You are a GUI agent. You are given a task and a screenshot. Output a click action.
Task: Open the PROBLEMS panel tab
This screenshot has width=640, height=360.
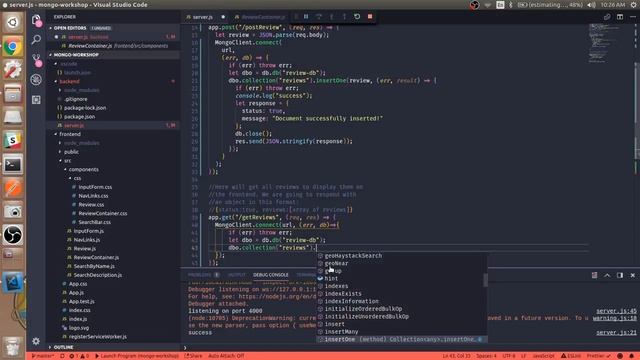[203, 275]
